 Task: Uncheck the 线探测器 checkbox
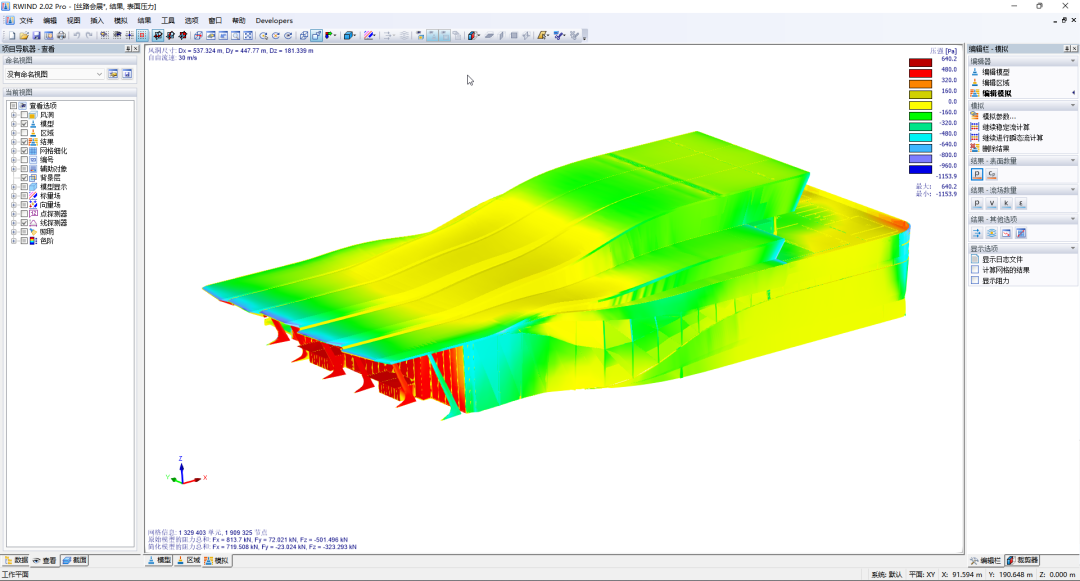tap(24, 223)
